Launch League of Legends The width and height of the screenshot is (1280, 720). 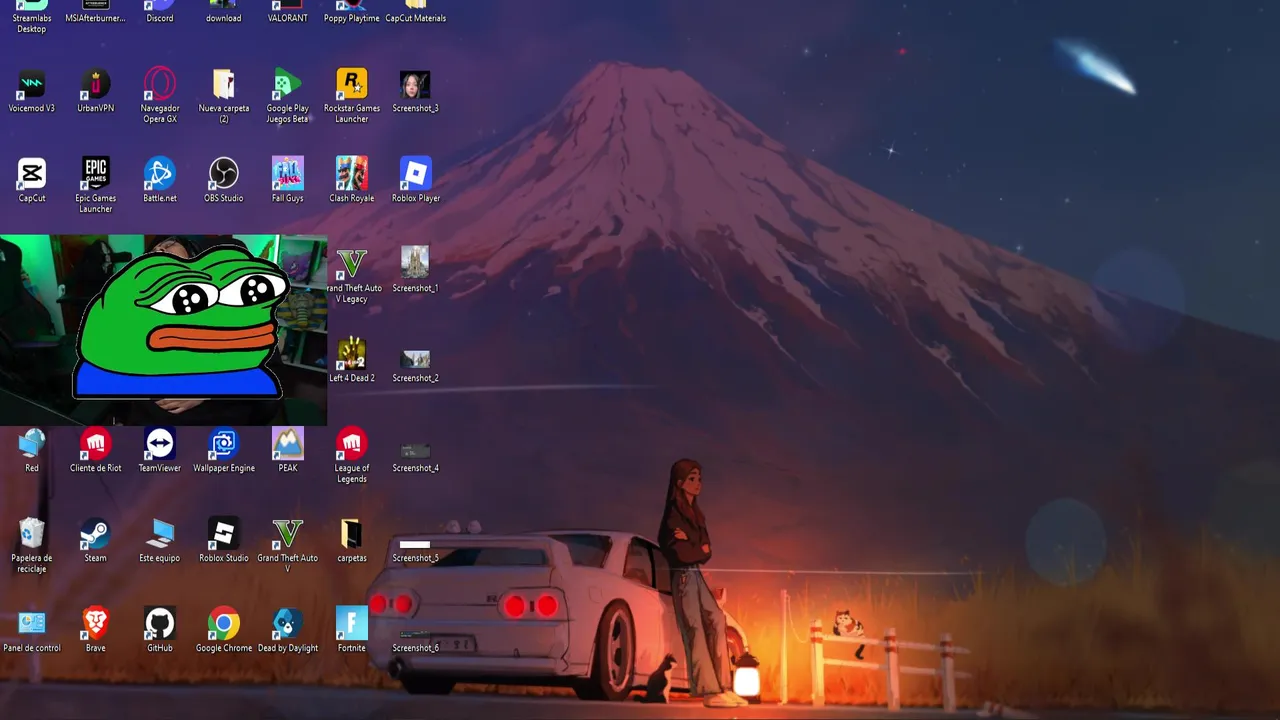(352, 456)
